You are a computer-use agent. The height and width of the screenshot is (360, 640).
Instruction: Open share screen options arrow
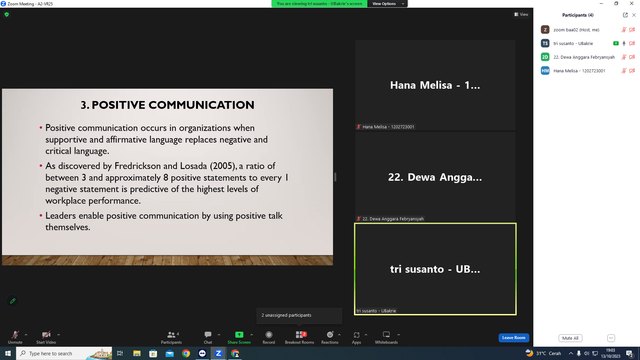[251, 335]
